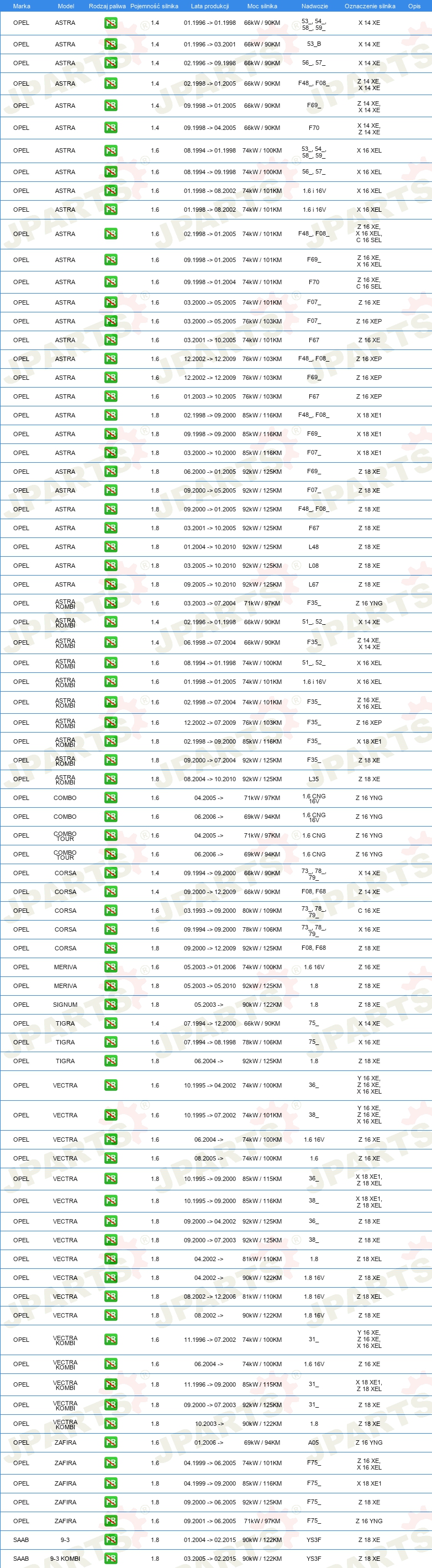Click the fuel icon in the COMBO 71kW / 97KM row

point(110,797)
